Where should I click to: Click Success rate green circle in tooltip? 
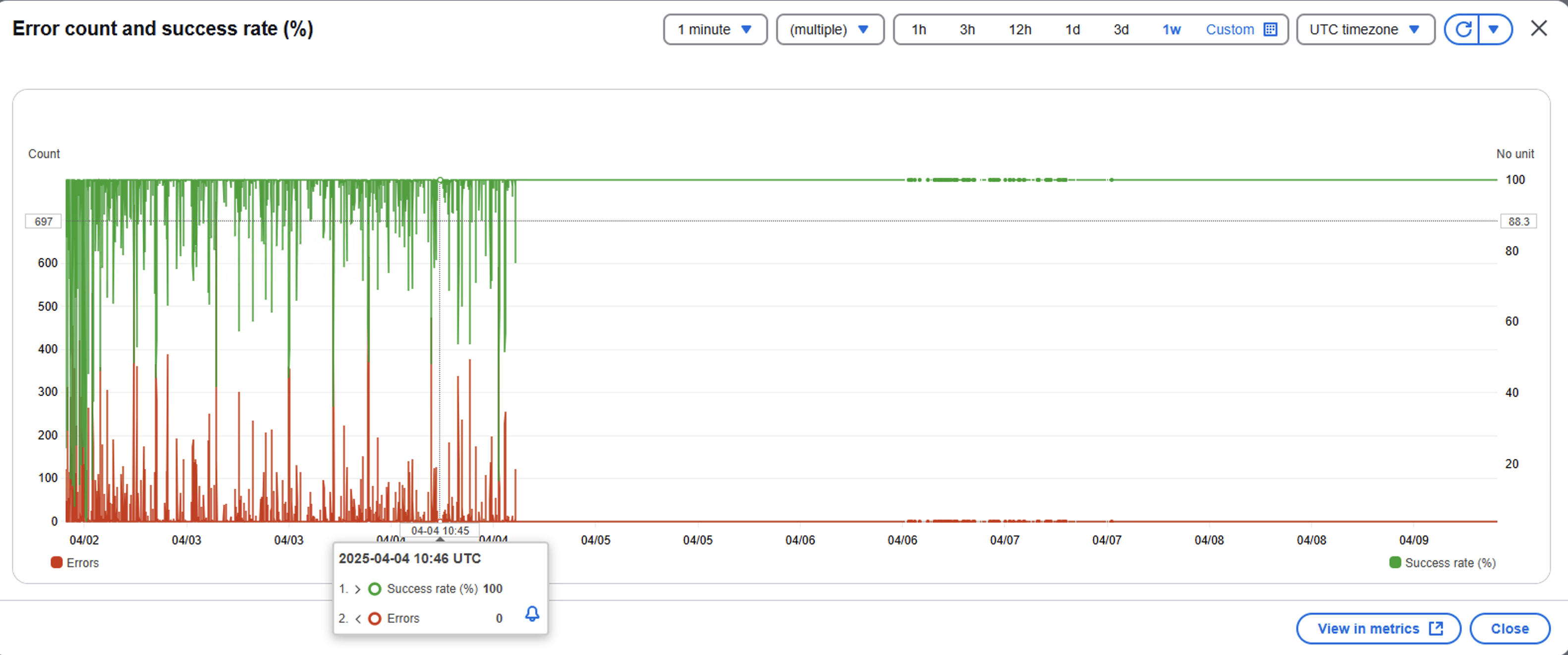click(x=375, y=589)
